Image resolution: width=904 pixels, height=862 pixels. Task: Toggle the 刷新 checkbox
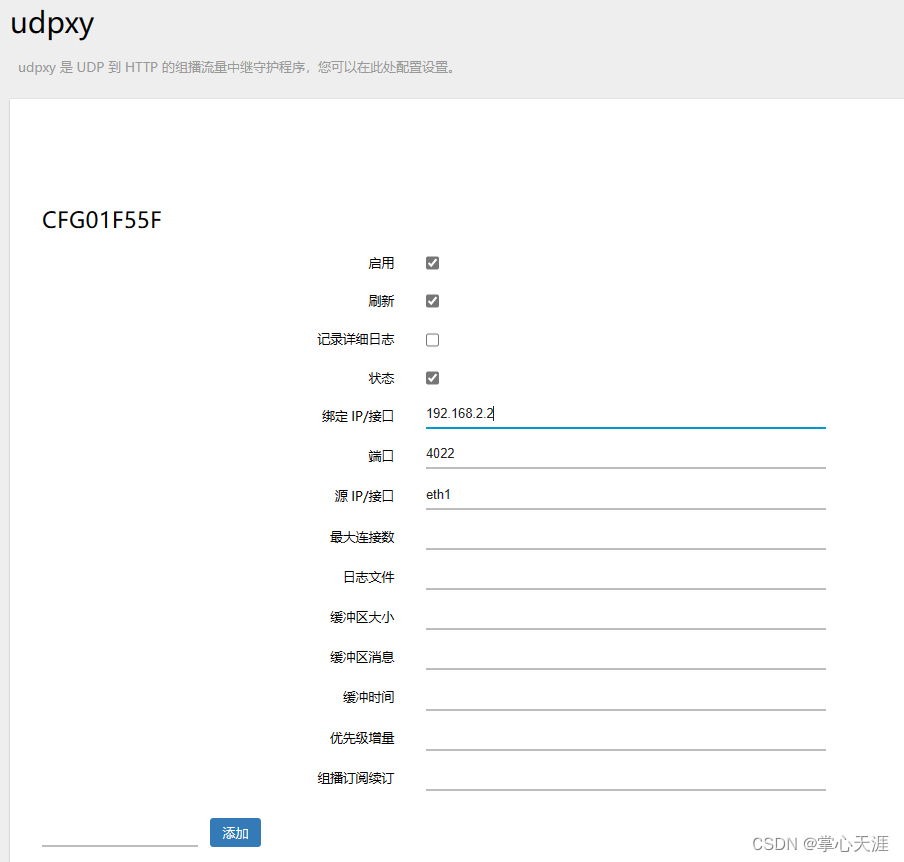(x=432, y=301)
